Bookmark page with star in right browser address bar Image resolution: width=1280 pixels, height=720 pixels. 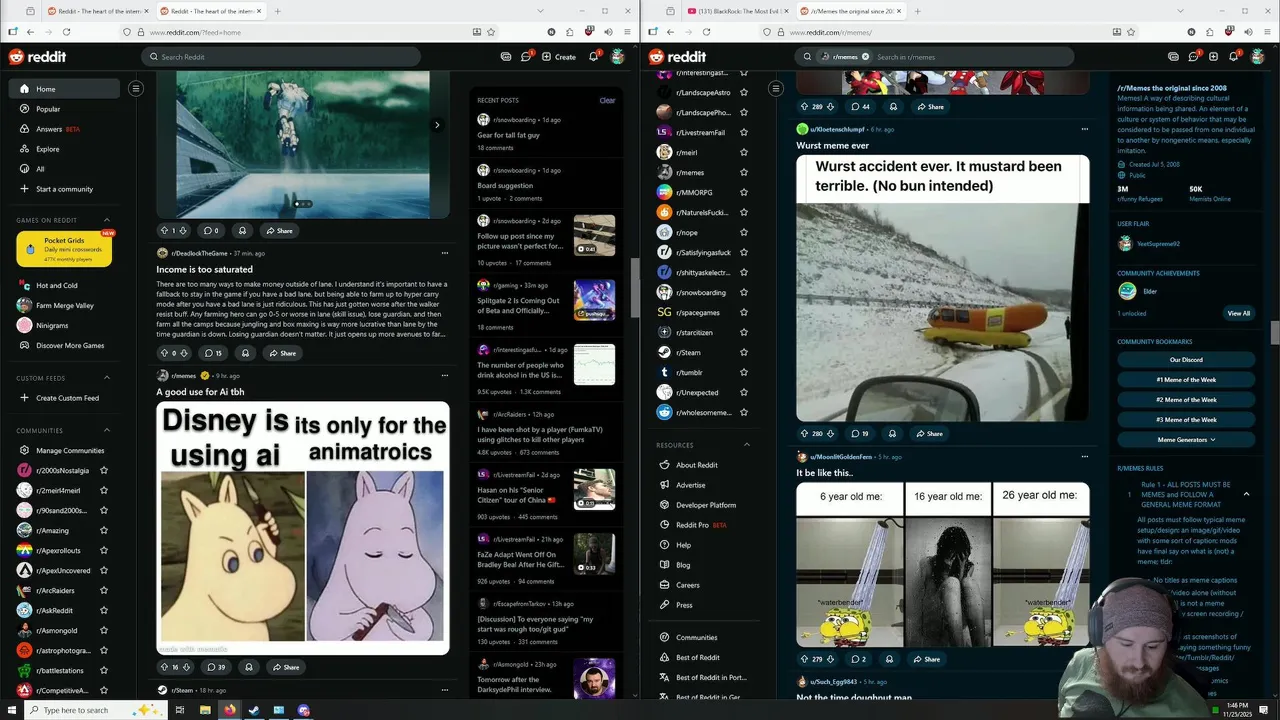1131,32
